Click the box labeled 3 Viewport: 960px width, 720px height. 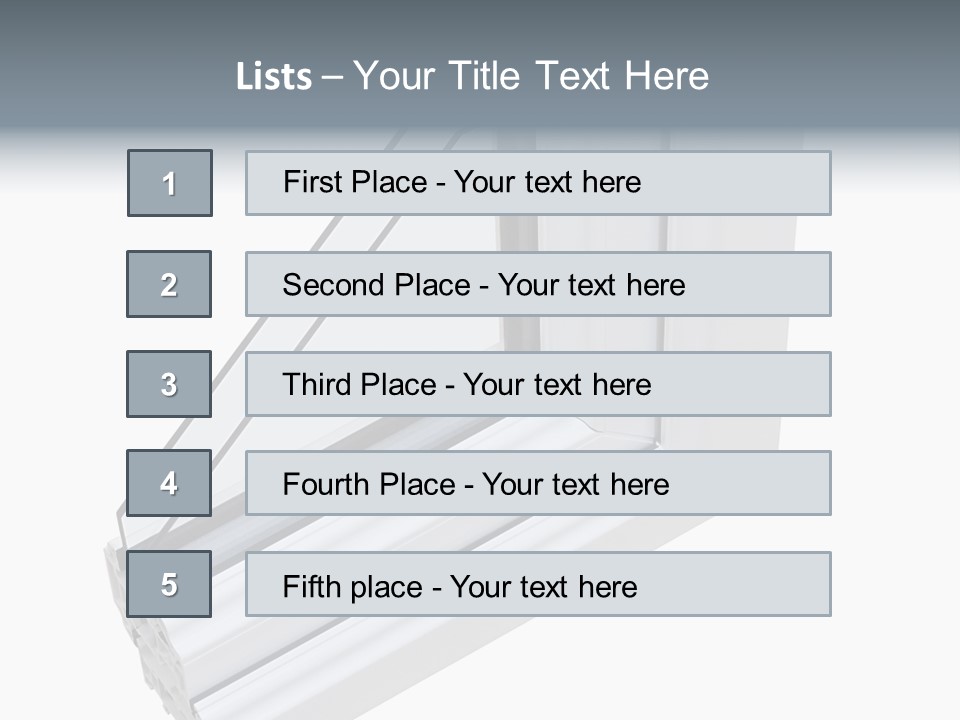pyautogui.click(x=169, y=384)
